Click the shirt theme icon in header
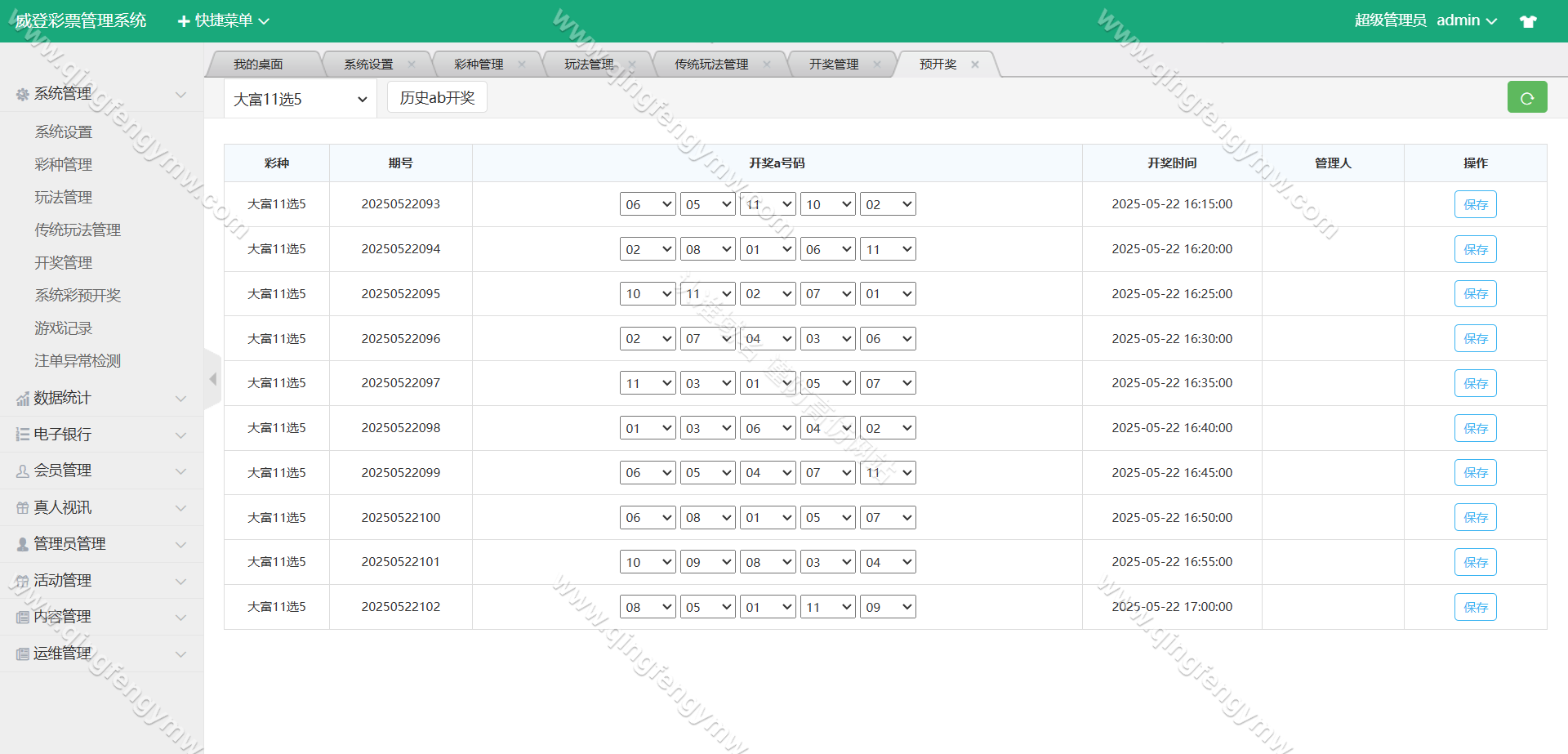 (1528, 21)
